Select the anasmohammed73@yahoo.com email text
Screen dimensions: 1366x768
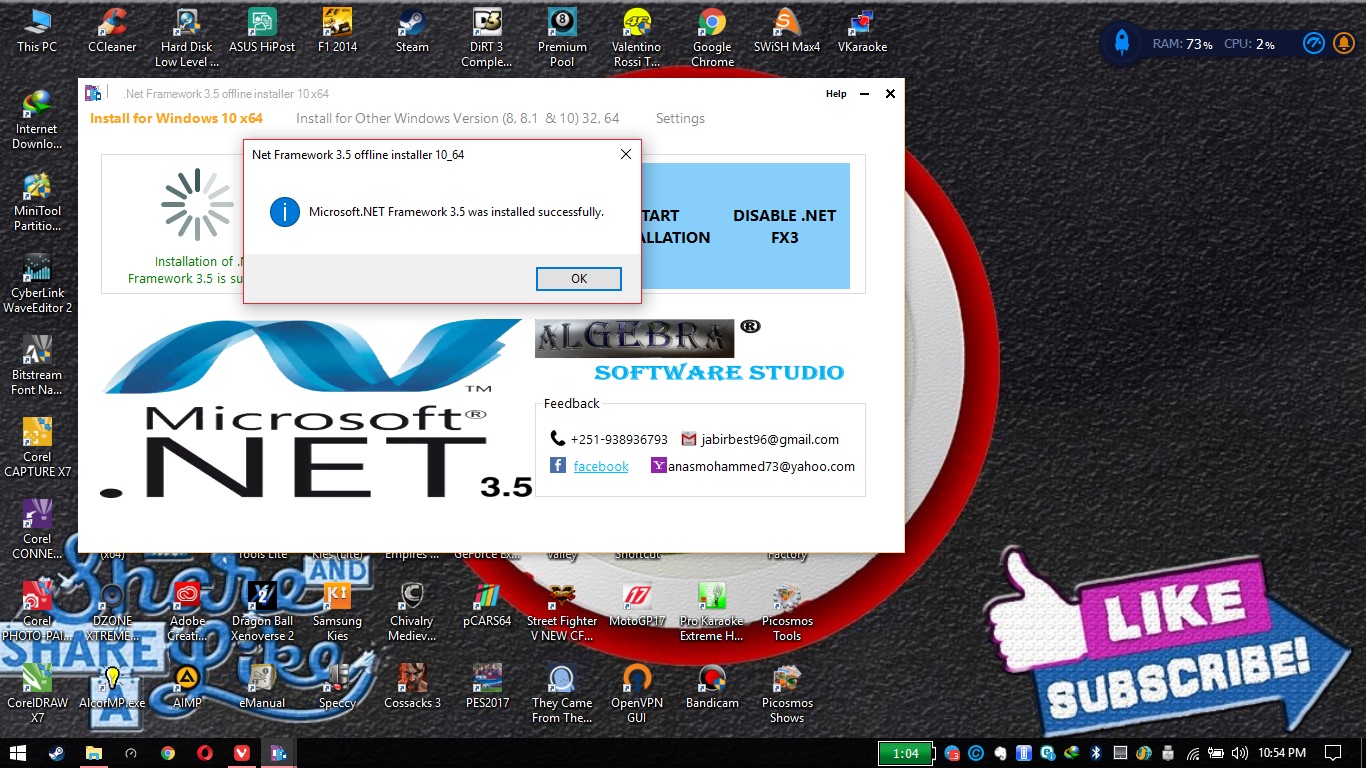[x=762, y=466]
